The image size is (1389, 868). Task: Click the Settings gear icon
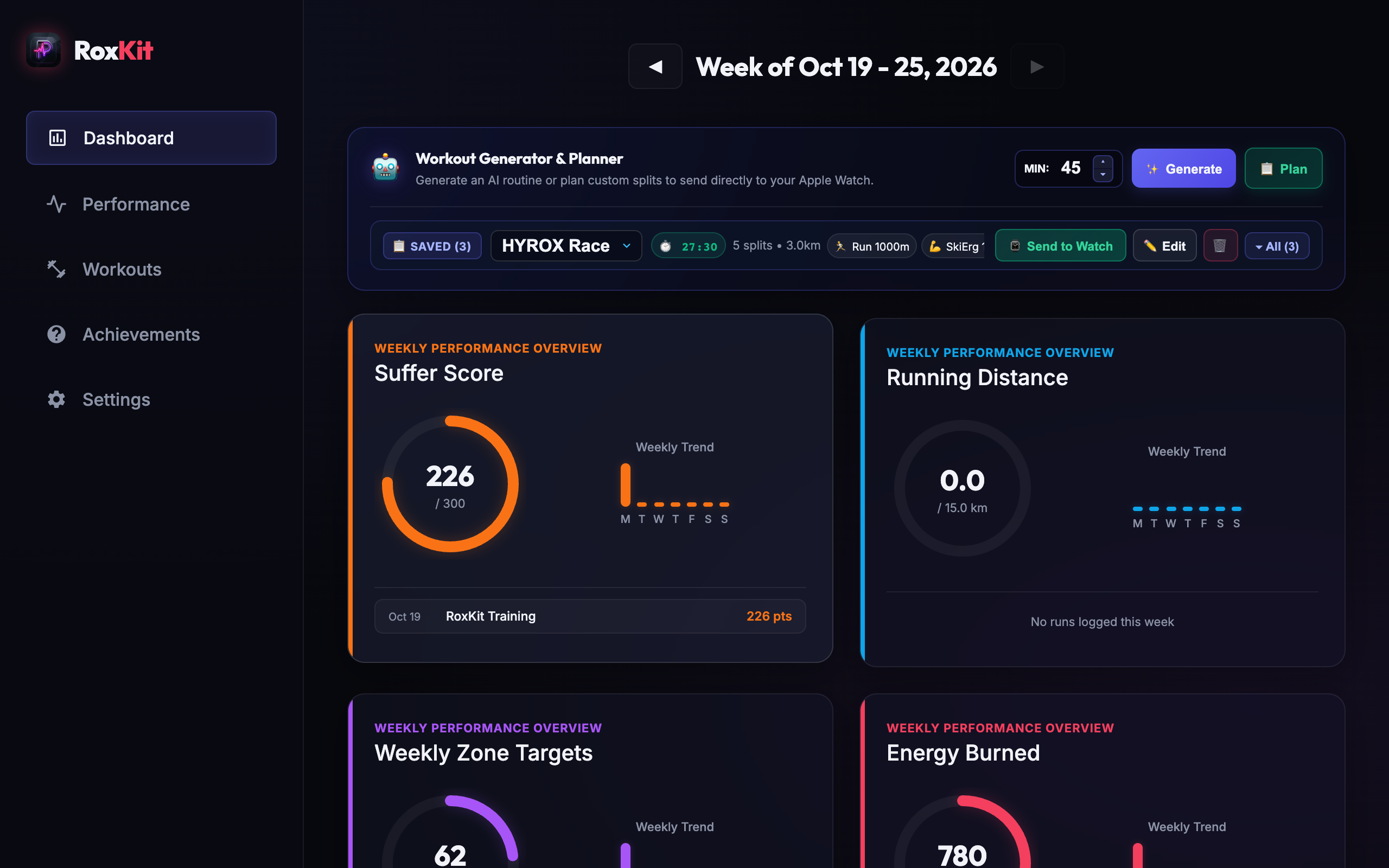[x=56, y=399]
